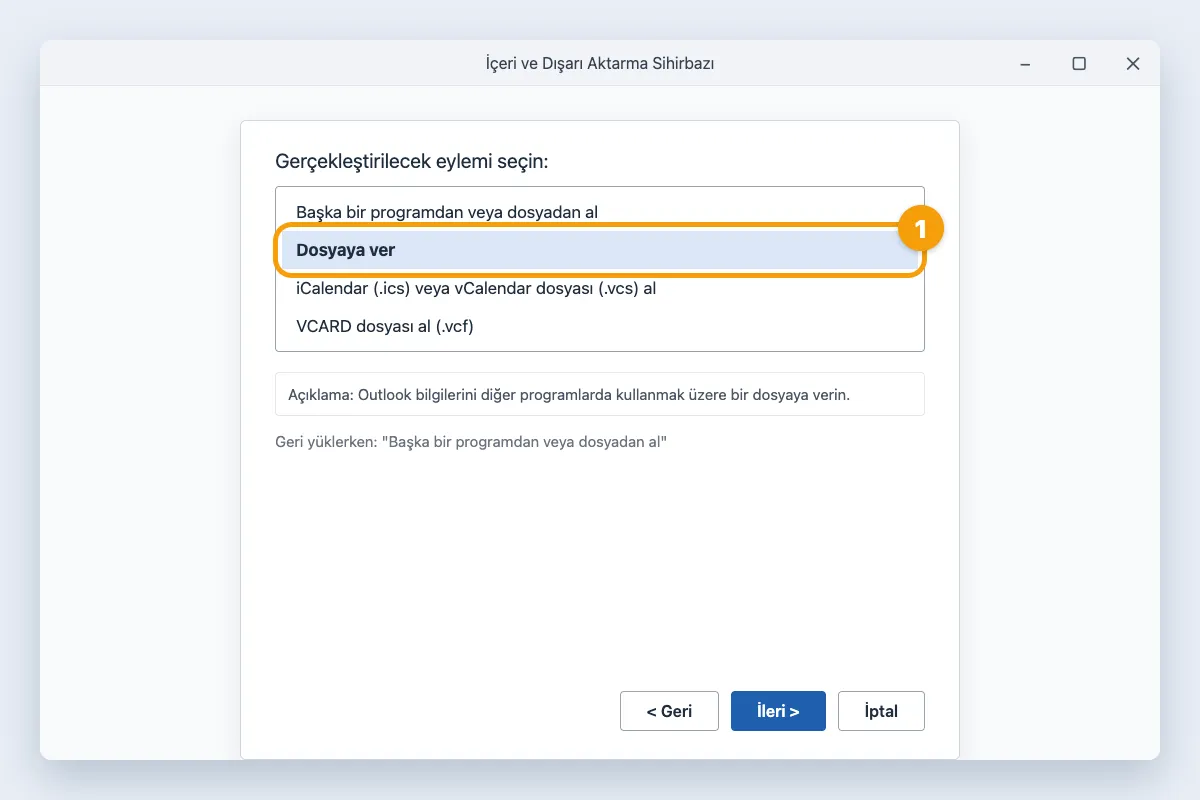Viewport: 1200px width, 800px height.
Task: Cancel the wizard with "İptal"
Action: 881,711
